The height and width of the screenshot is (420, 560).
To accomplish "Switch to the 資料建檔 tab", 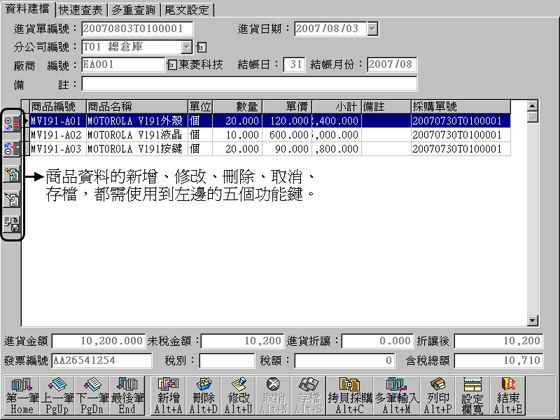I will [28, 9].
